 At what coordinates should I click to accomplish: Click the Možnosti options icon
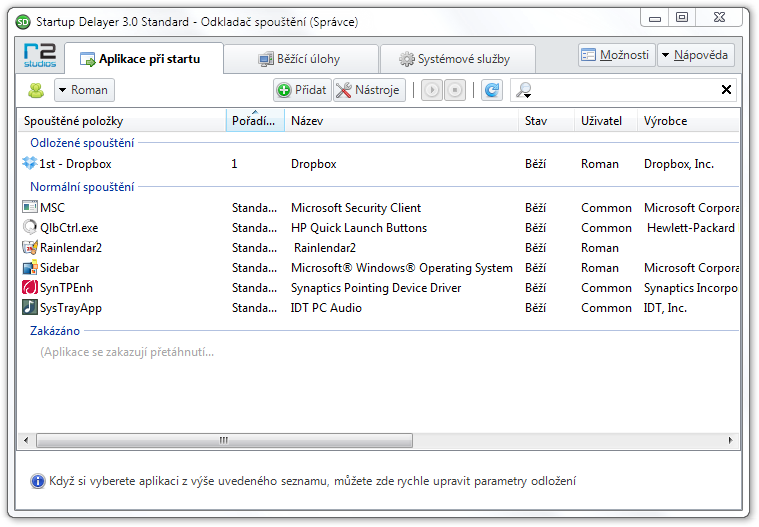(x=588, y=55)
